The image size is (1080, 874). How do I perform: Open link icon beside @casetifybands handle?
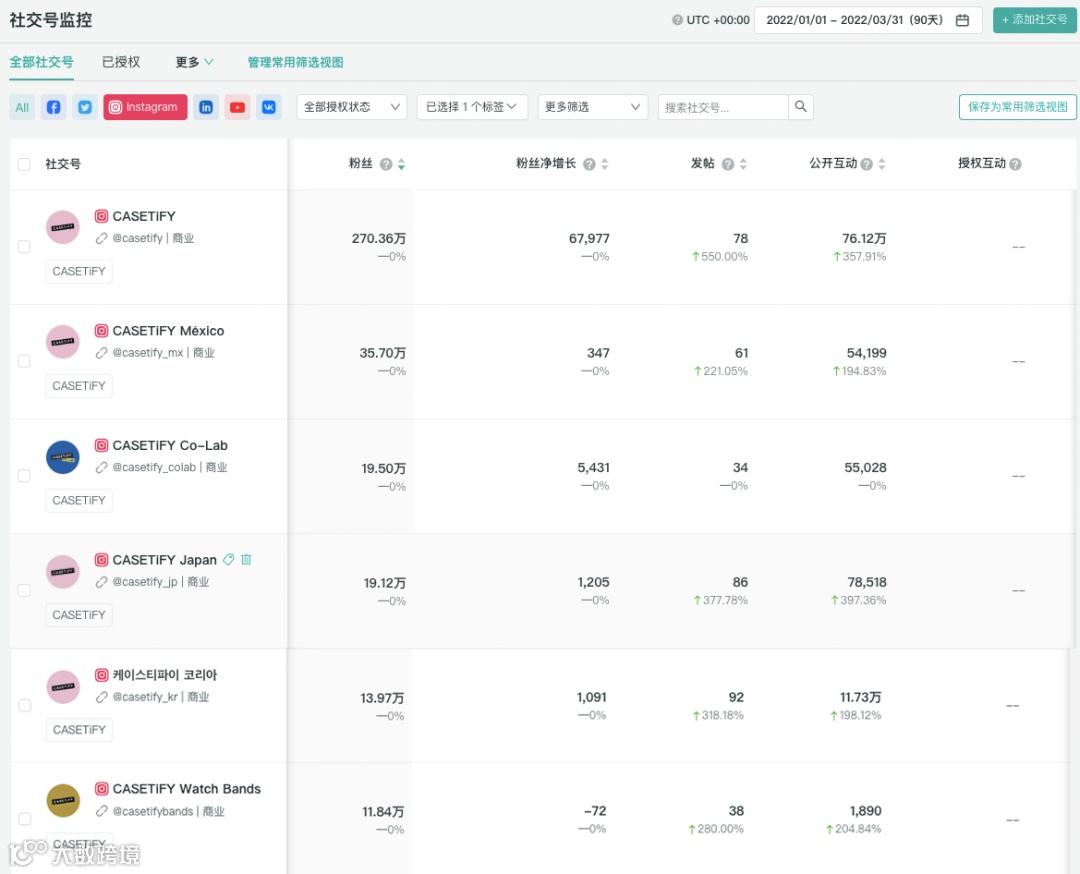coord(101,811)
